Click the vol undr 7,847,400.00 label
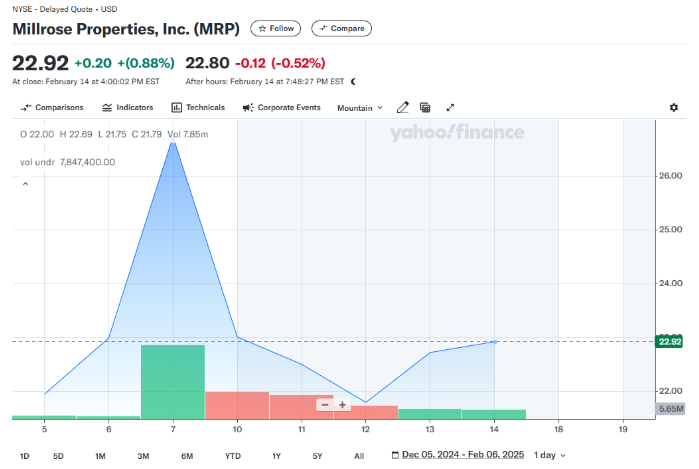Viewport: 699px width, 469px height. (67, 162)
